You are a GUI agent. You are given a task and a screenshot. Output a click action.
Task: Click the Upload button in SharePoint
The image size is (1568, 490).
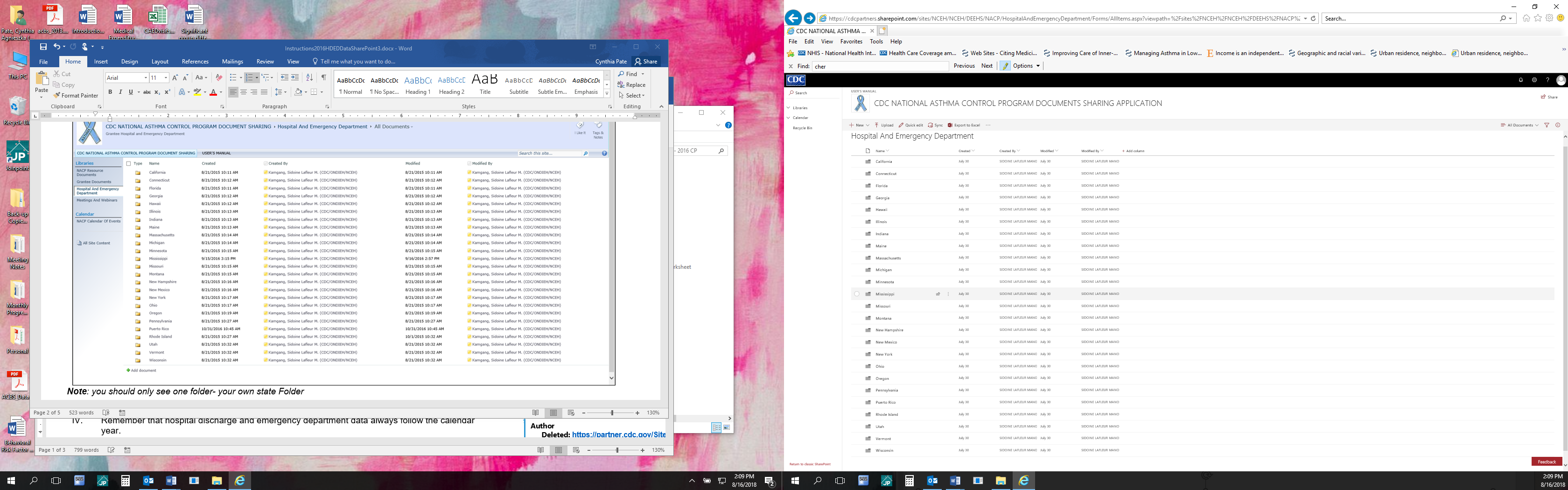pyautogui.click(x=884, y=126)
